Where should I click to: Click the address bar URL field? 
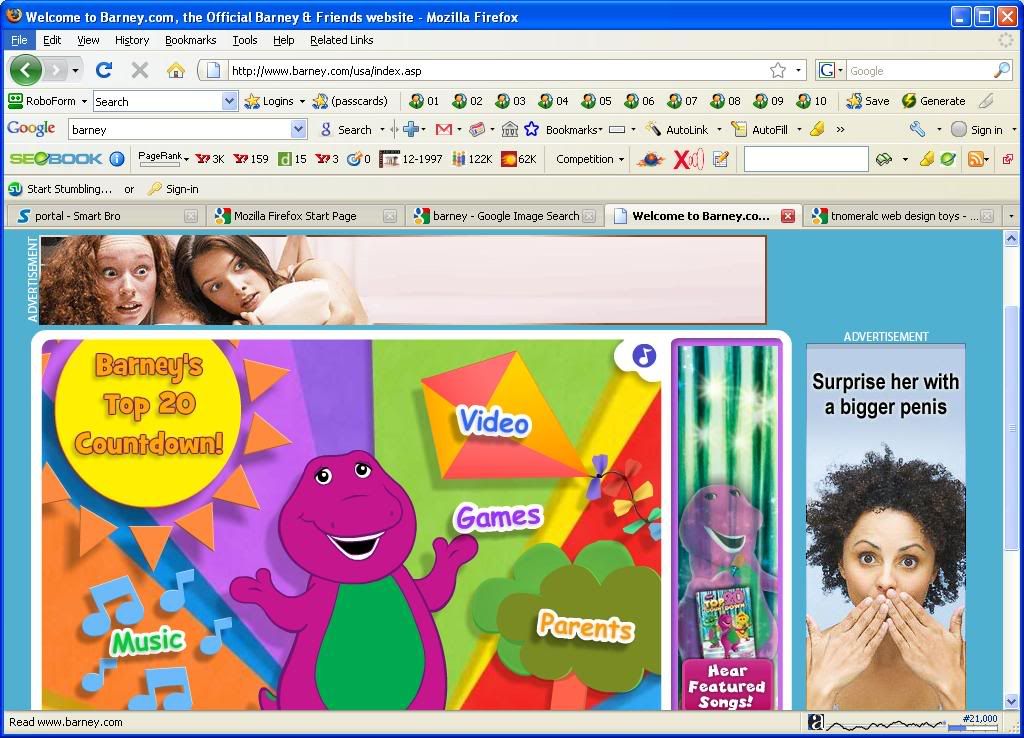[498, 71]
